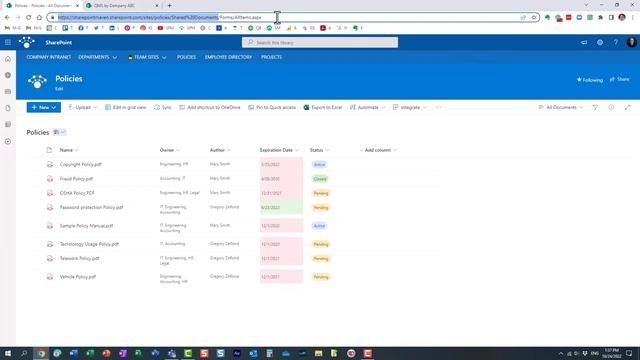Viewport: 640px width, 360px height.
Task: Open the user profile picture menu
Action: click(631, 42)
